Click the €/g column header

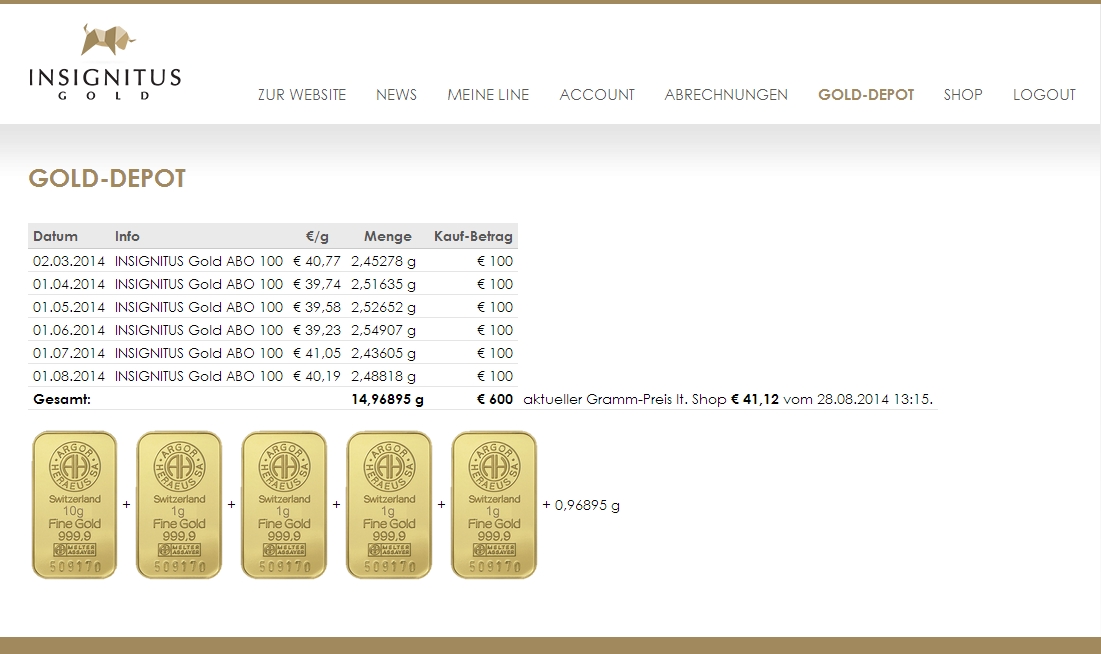[x=317, y=237]
